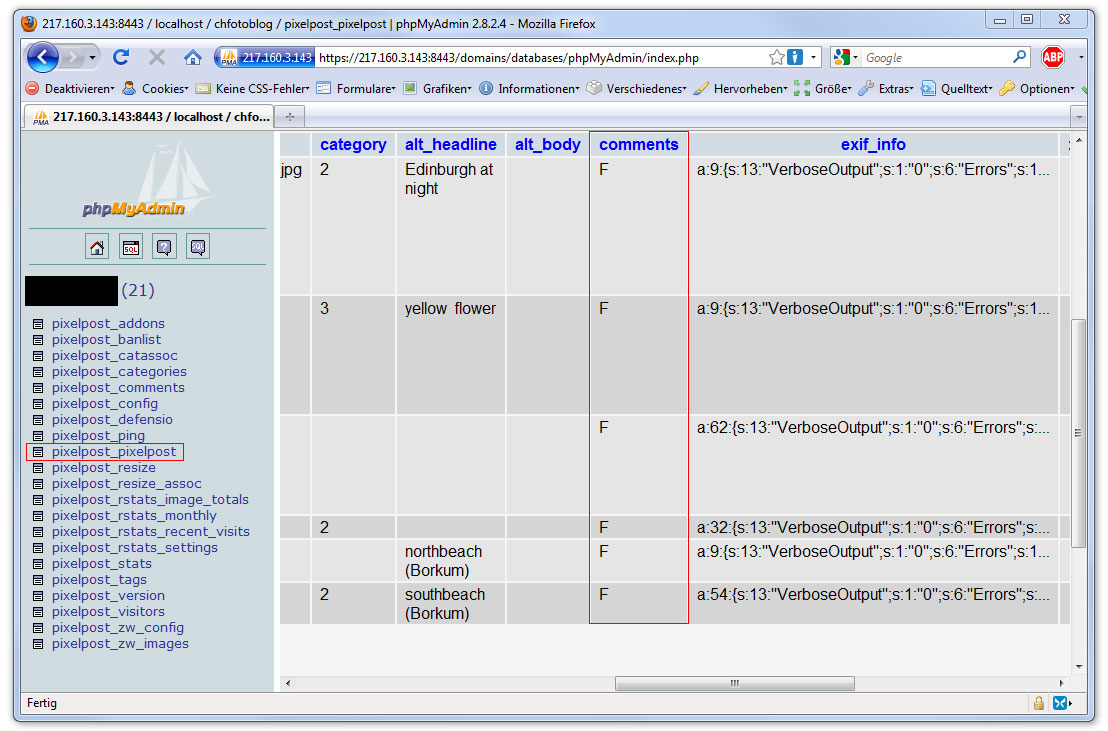Open the SQL documentation icon
The image size is (1108, 731).
click(x=198, y=247)
